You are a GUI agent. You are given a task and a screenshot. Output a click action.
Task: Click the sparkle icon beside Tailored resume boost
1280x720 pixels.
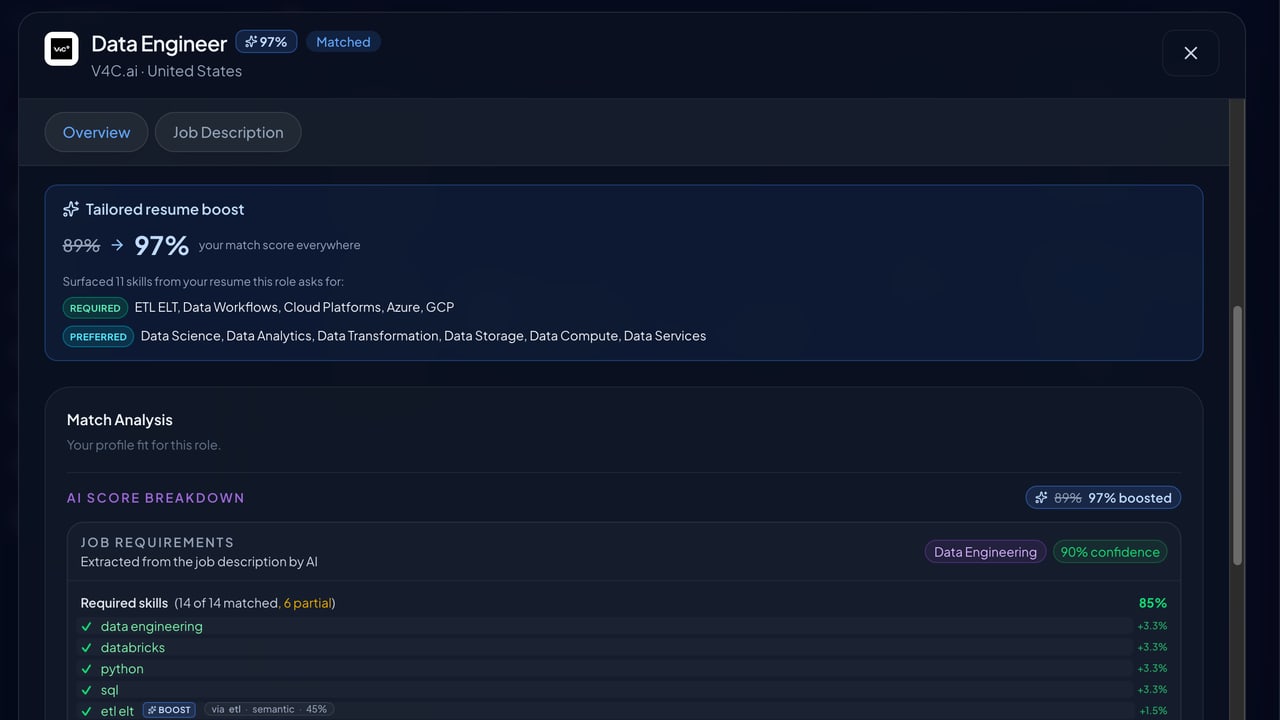[71, 209]
